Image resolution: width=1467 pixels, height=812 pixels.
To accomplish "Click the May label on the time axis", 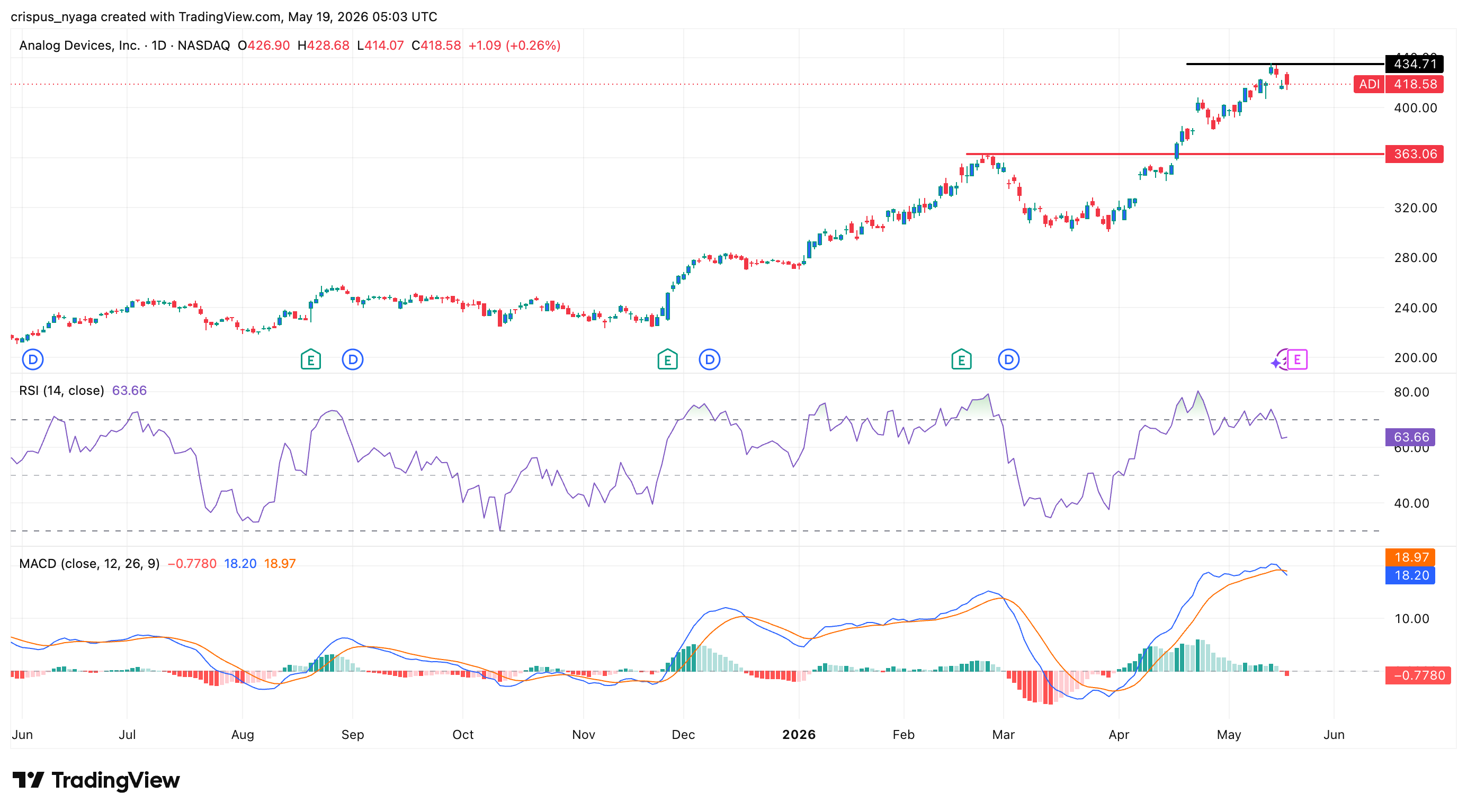I will pos(1229,735).
